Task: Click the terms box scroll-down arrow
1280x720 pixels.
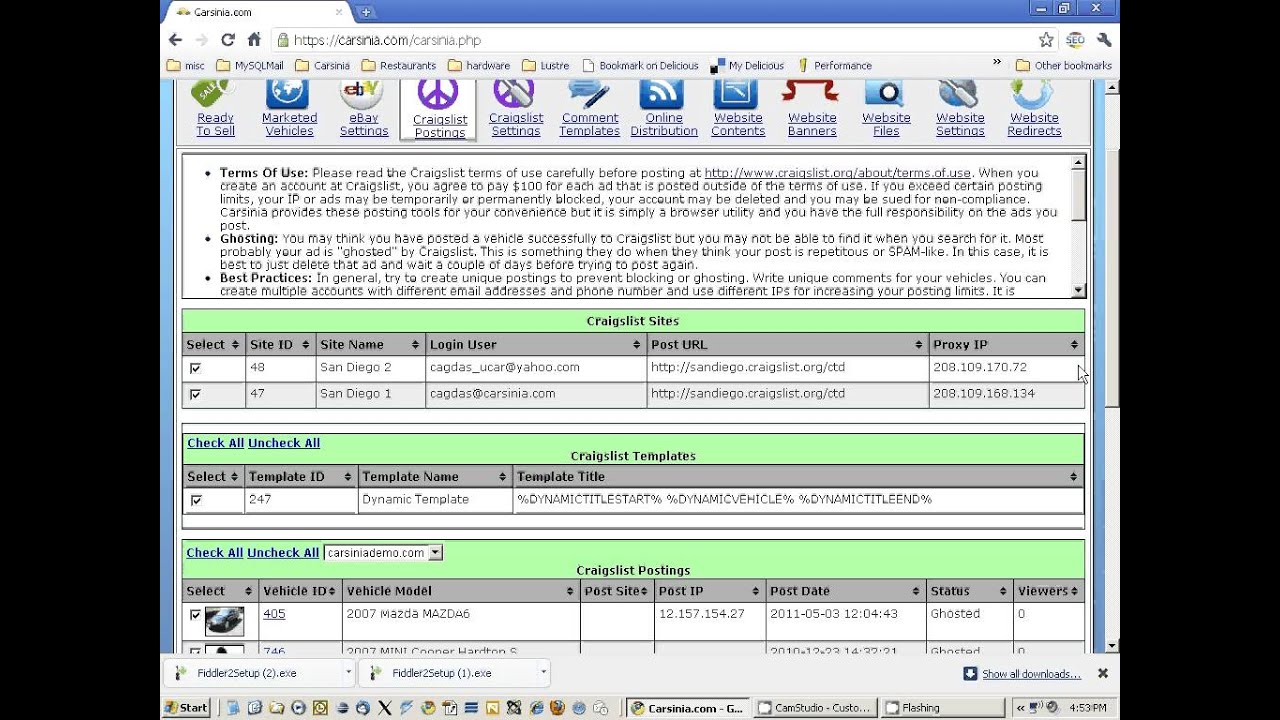Action: 1078,291
